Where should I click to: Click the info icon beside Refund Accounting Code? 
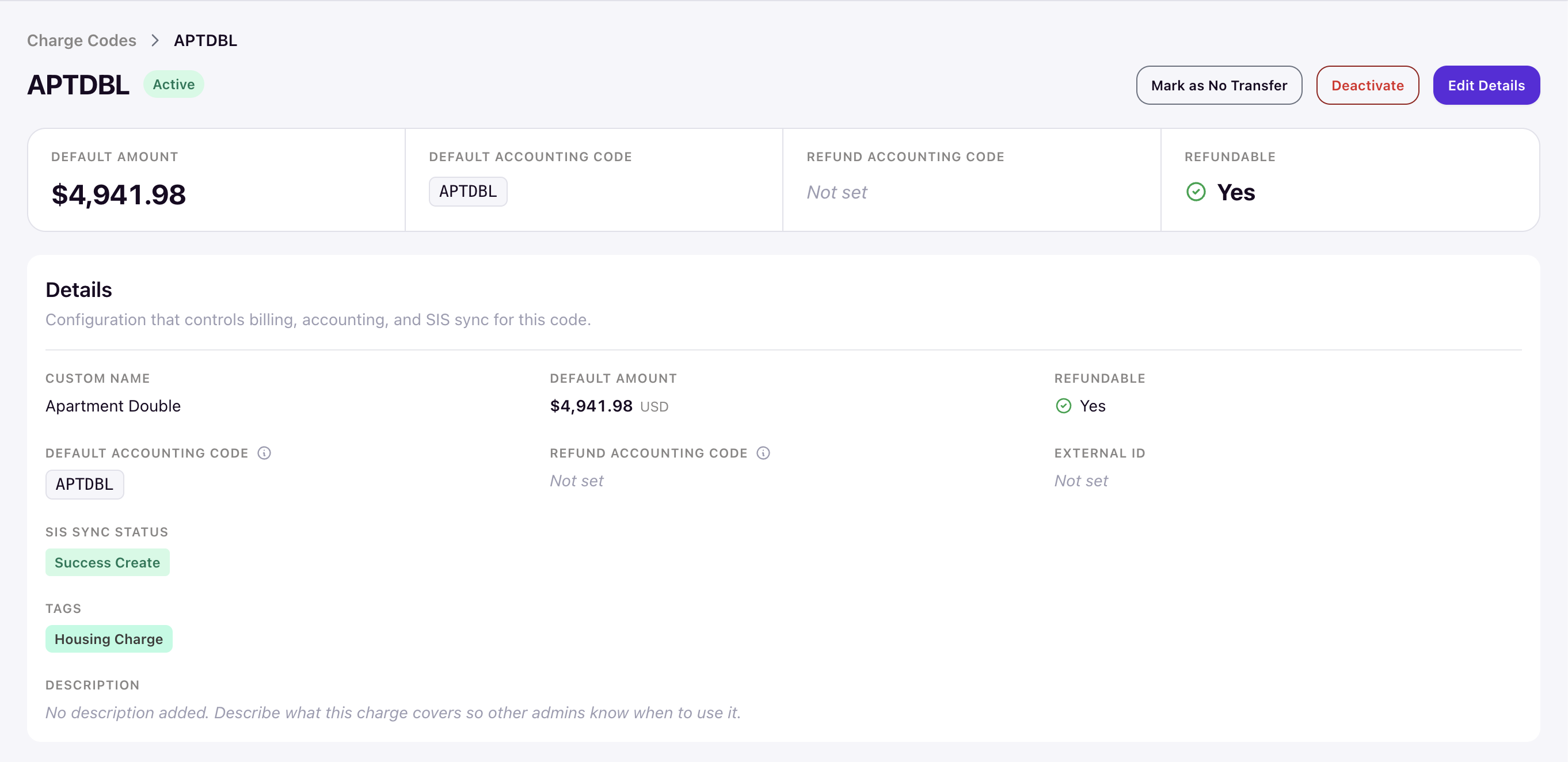[763, 453]
